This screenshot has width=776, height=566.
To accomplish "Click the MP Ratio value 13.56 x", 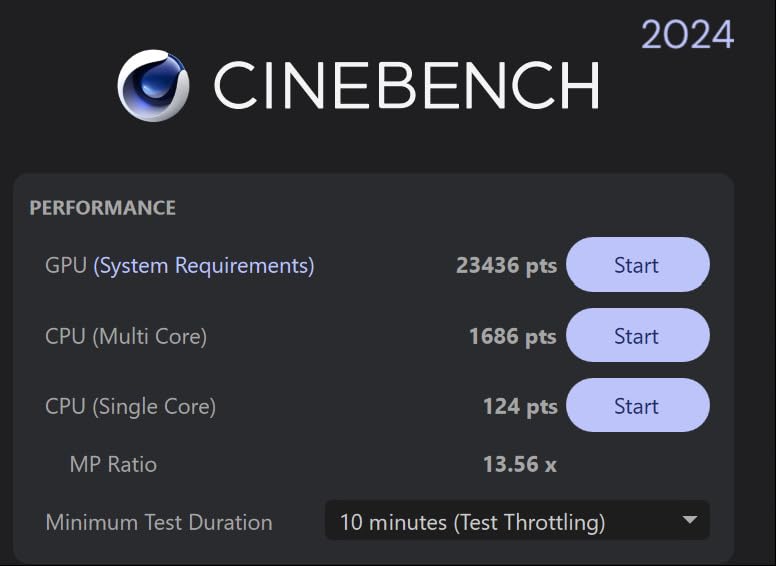I will [x=519, y=464].
